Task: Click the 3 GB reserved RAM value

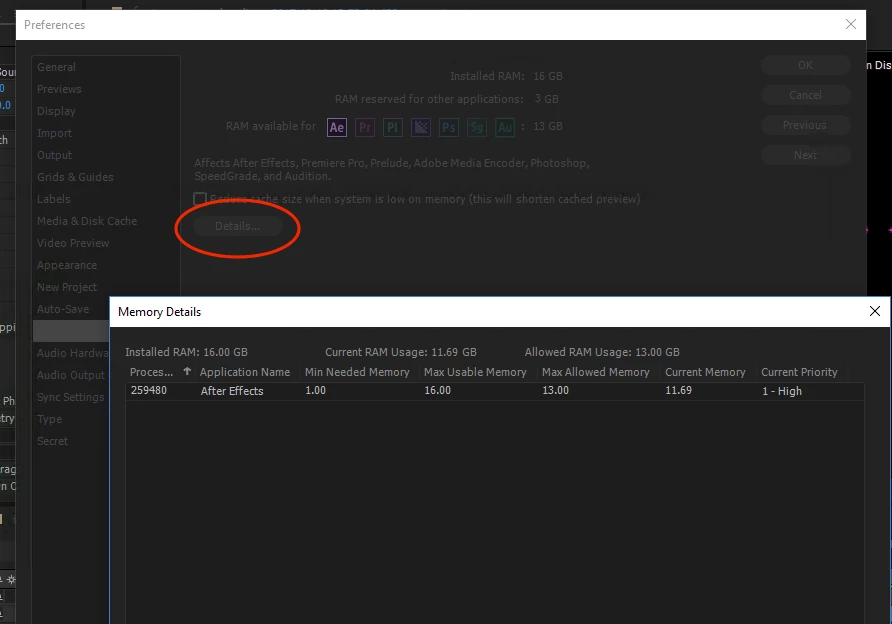Action: (547, 99)
